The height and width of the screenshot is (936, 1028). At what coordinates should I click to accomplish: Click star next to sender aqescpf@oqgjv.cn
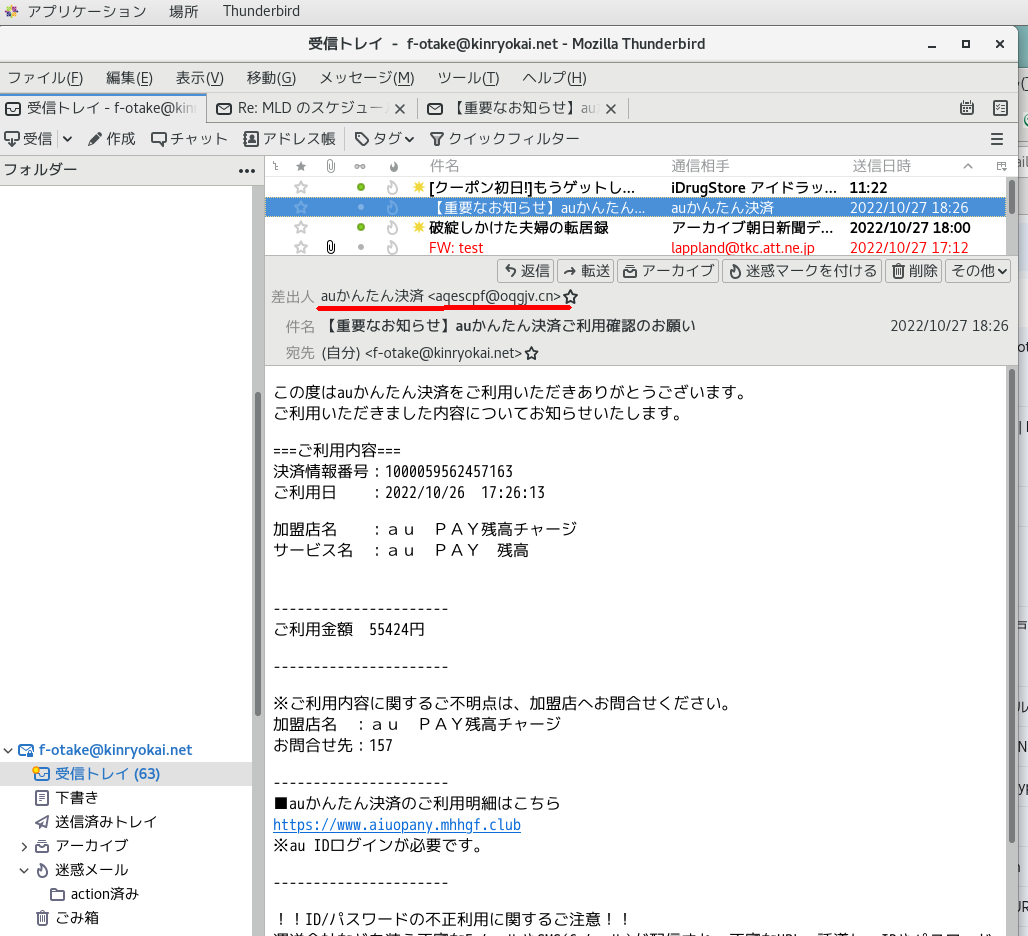[570, 297]
